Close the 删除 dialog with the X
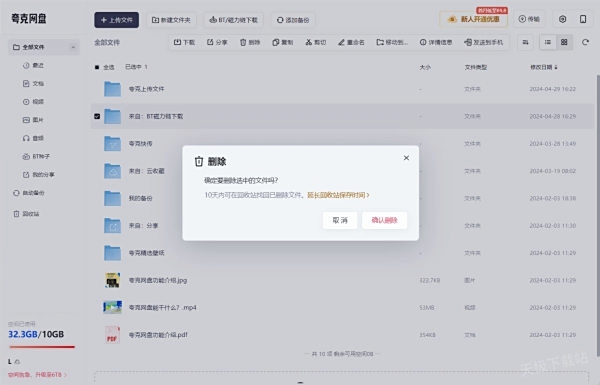The image size is (600, 385). coord(406,158)
